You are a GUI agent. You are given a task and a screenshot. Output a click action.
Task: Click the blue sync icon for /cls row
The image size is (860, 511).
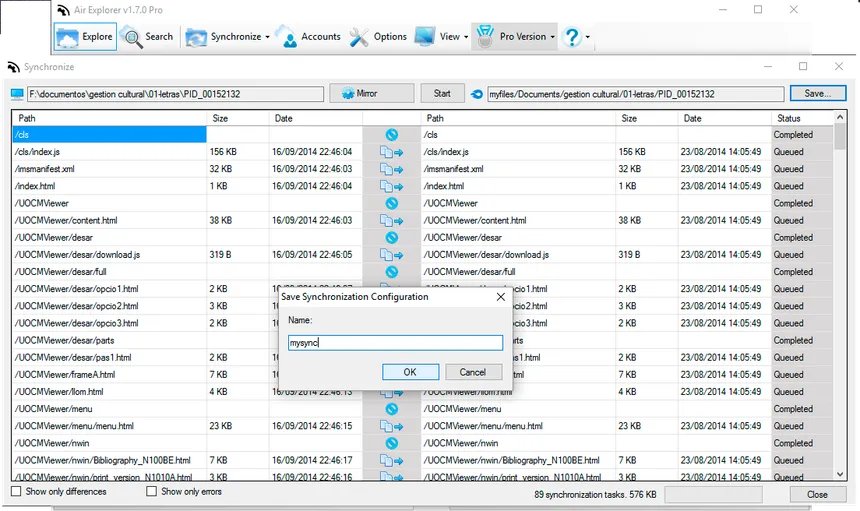pos(392,135)
